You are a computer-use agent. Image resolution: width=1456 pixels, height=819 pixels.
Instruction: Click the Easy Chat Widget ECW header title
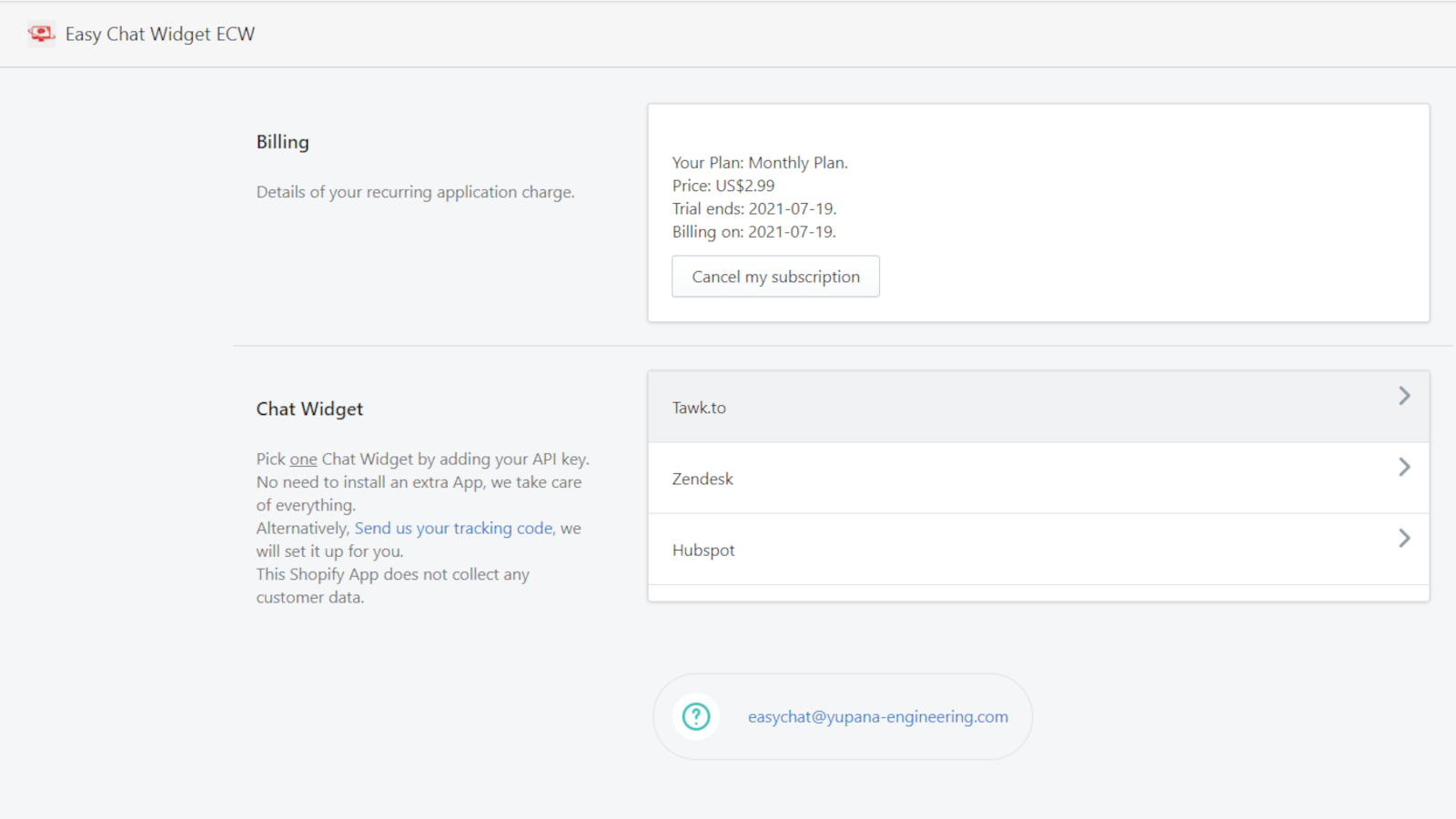coord(159,34)
